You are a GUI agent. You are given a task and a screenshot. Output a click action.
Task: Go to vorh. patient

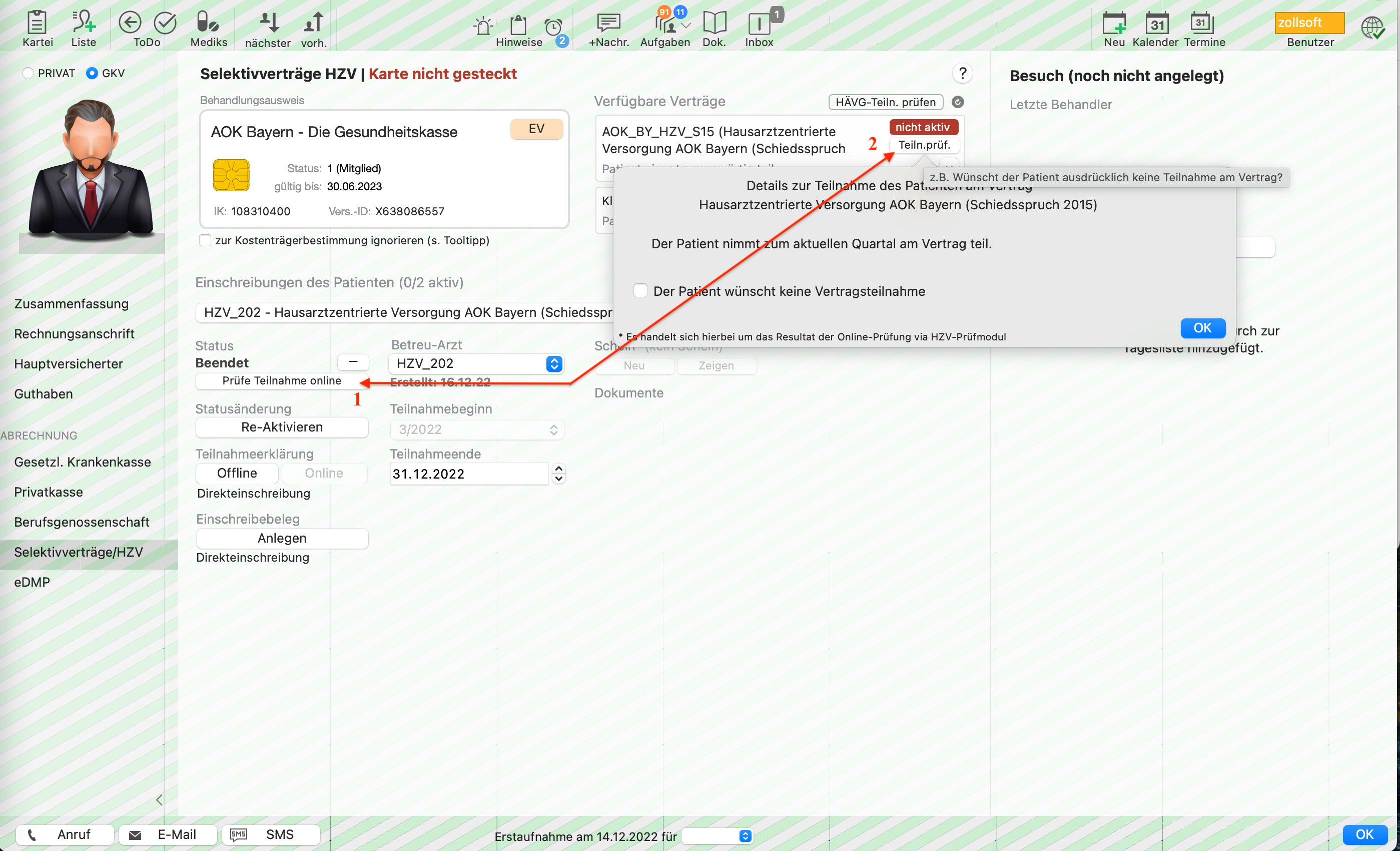tap(314, 23)
